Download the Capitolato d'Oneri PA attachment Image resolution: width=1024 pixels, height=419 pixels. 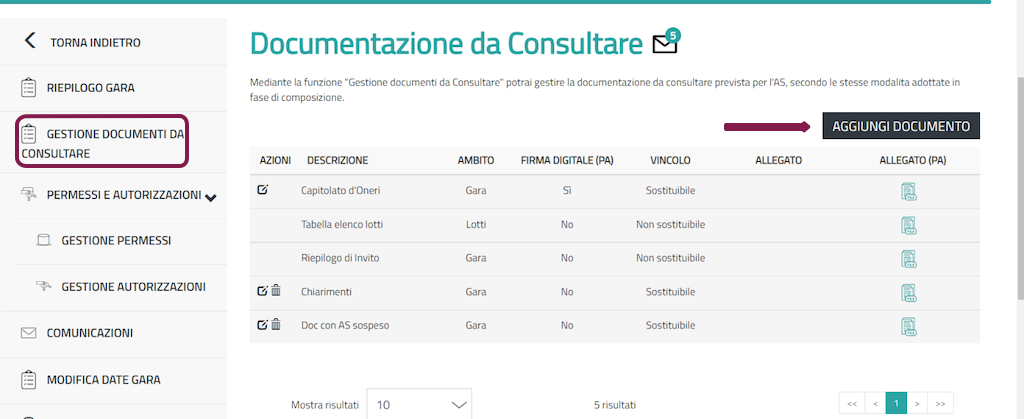click(908, 191)
